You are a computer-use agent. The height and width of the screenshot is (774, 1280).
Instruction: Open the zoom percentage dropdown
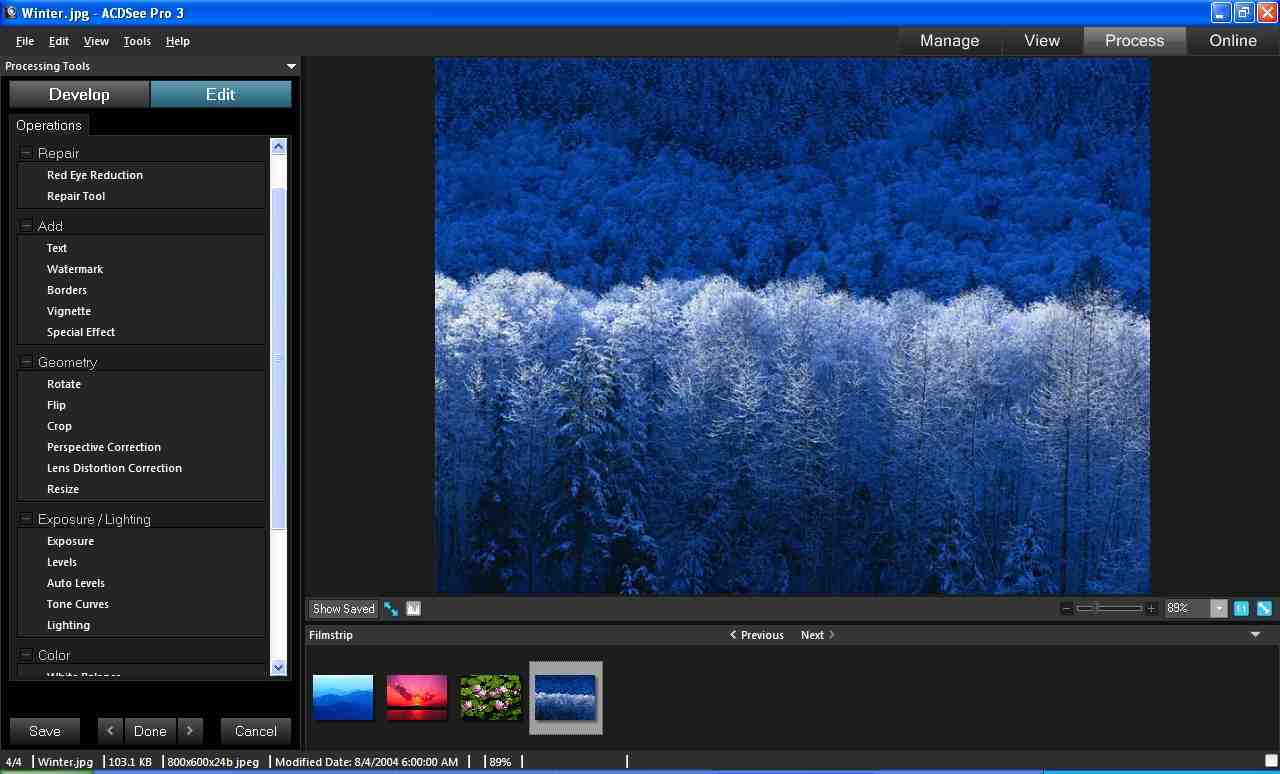pyautogui.click(x=1218, y=608)
